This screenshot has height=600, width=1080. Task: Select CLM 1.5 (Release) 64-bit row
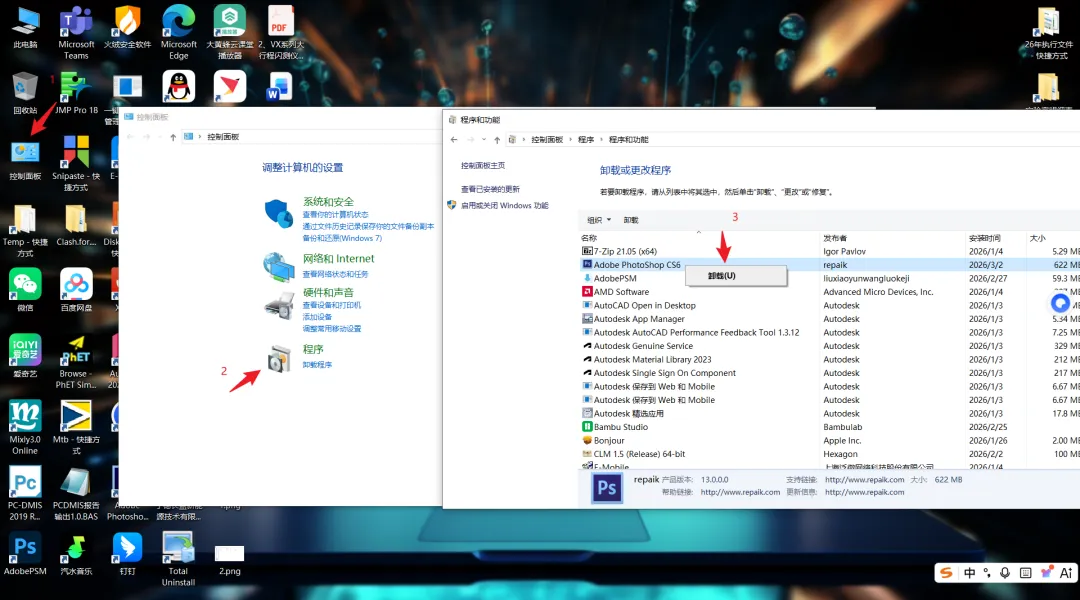click(x=829, y=454)
